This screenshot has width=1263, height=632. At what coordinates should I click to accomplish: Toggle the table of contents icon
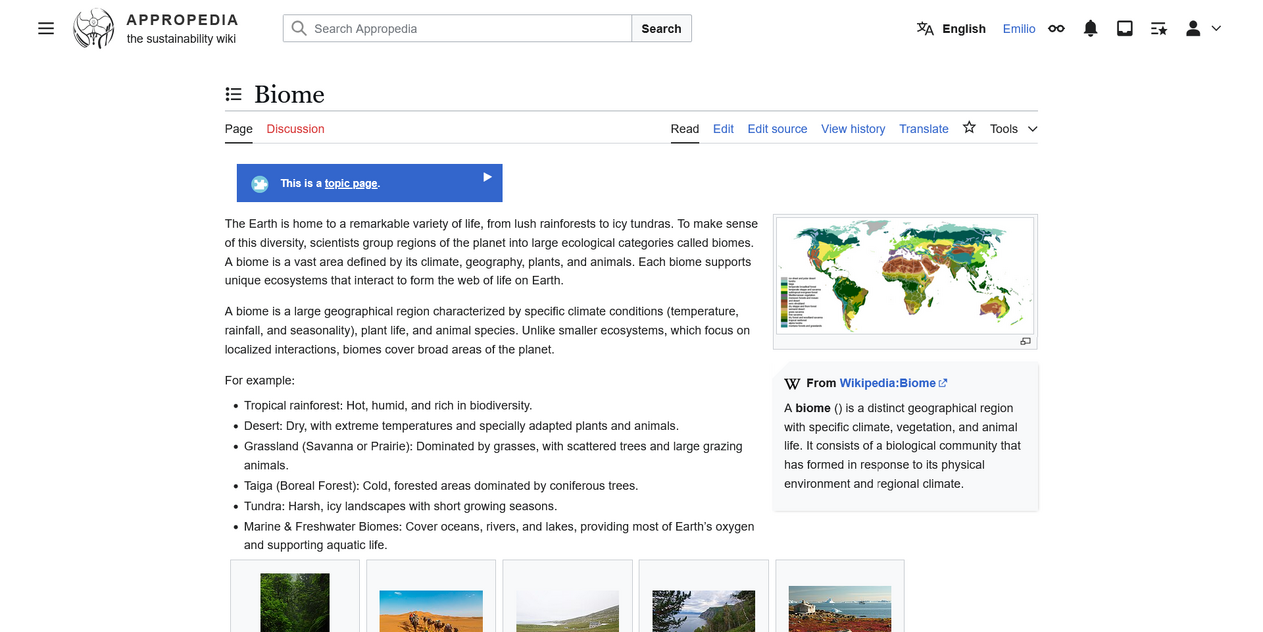click(234, 94)
